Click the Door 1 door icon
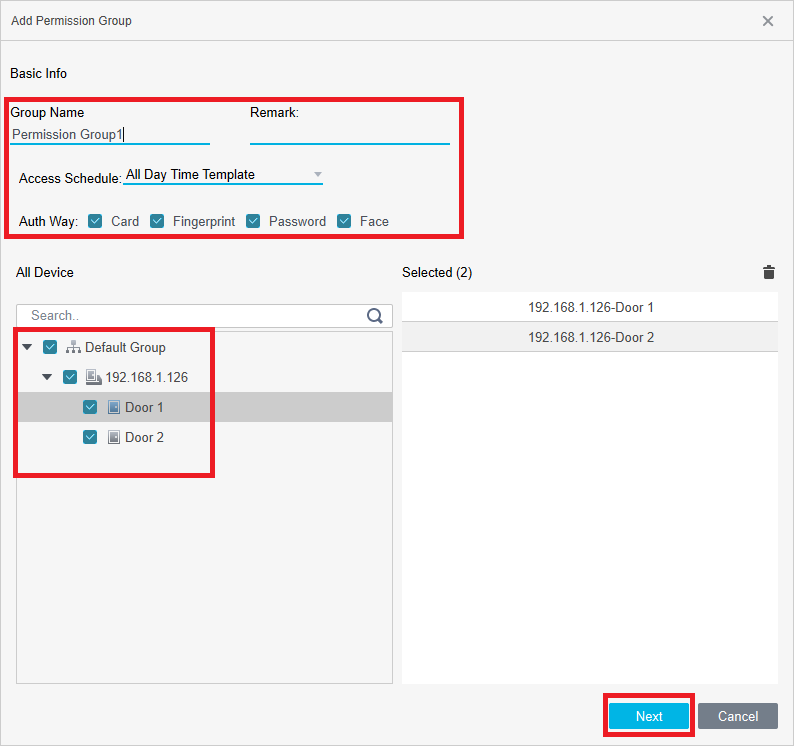Image resolution: width=794 pixels, height=746 pixels. [x=113, y=407]
